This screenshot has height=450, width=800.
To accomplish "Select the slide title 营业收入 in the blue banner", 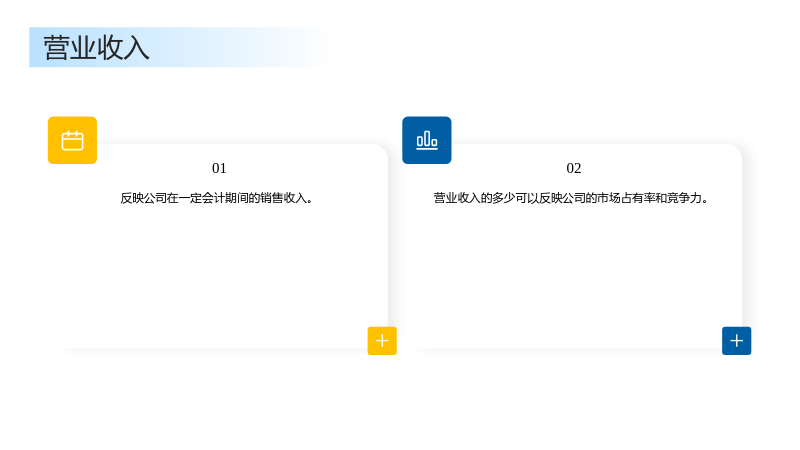I will [96, 48].
